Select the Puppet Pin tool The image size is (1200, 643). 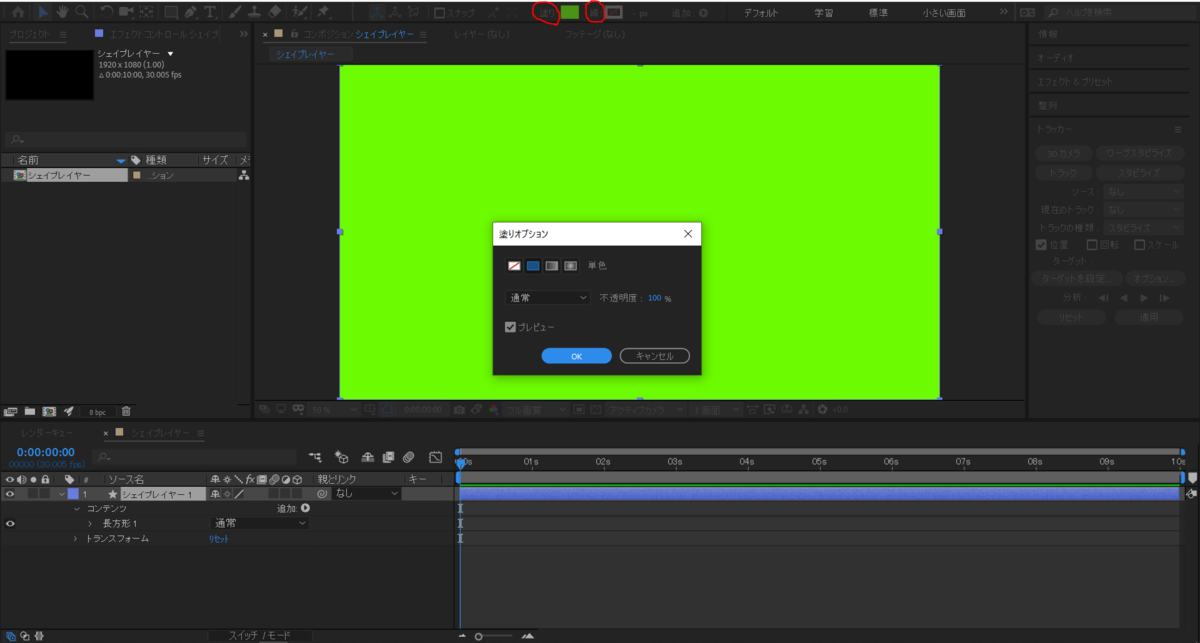(324, 12)
